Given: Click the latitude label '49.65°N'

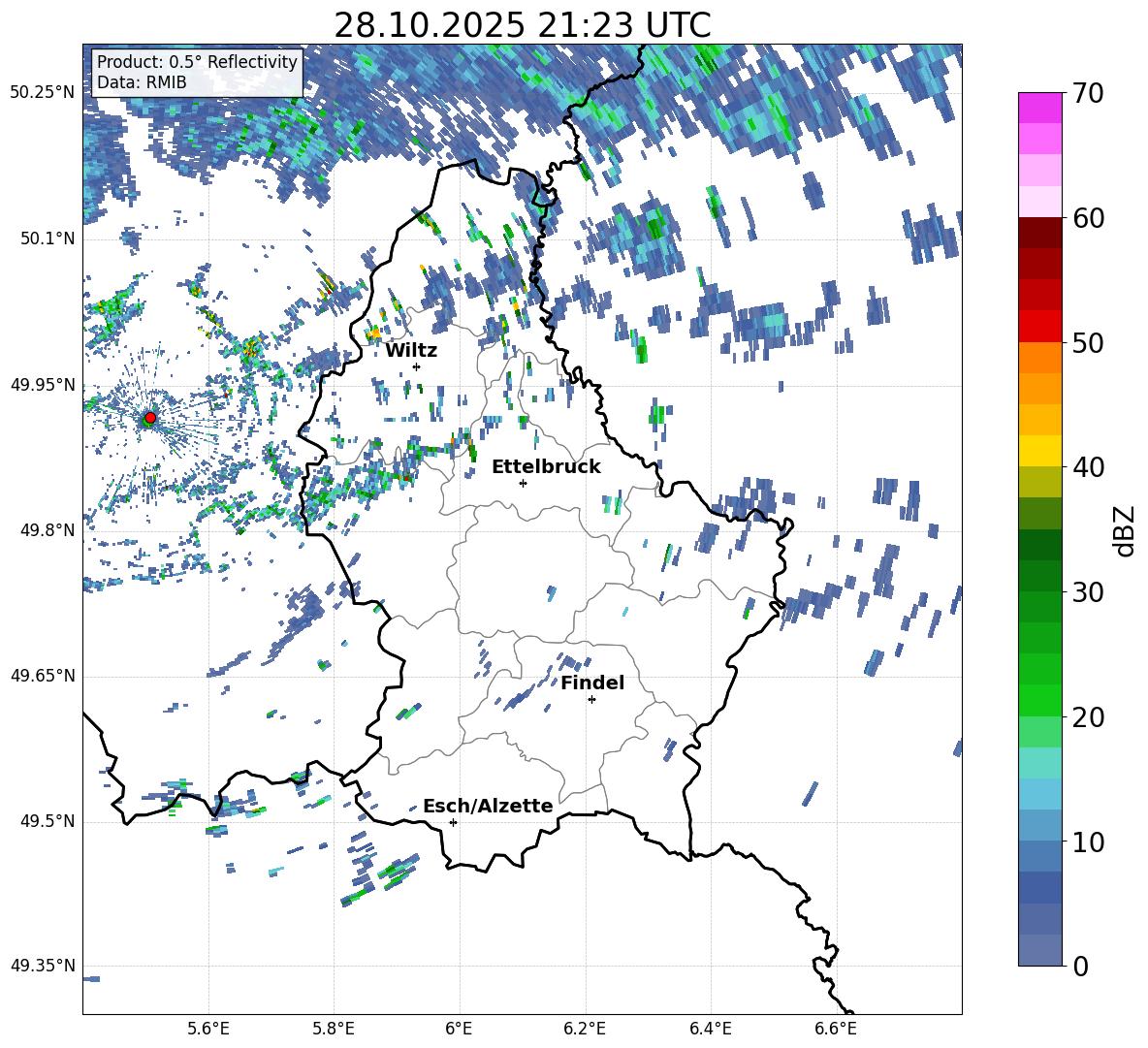Looking at the screenshot, I should tap(43, 675).
